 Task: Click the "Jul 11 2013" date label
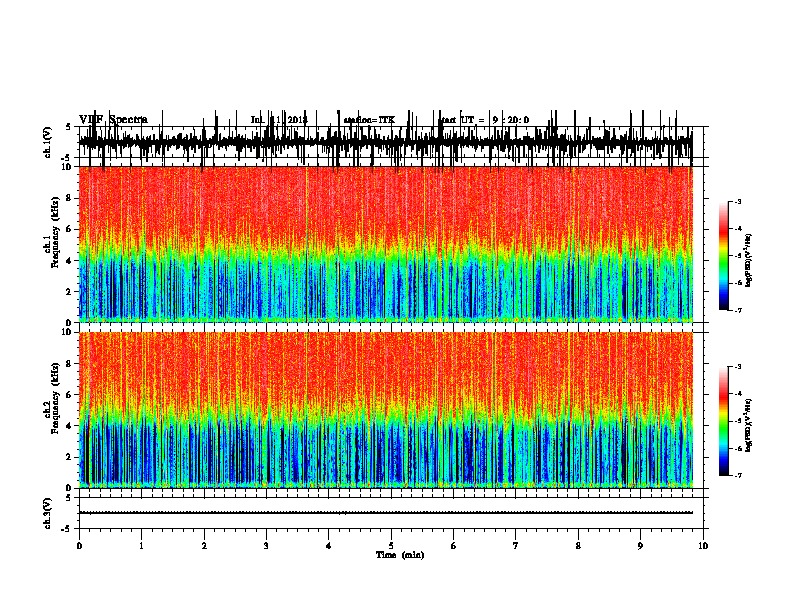pos(279,120)
